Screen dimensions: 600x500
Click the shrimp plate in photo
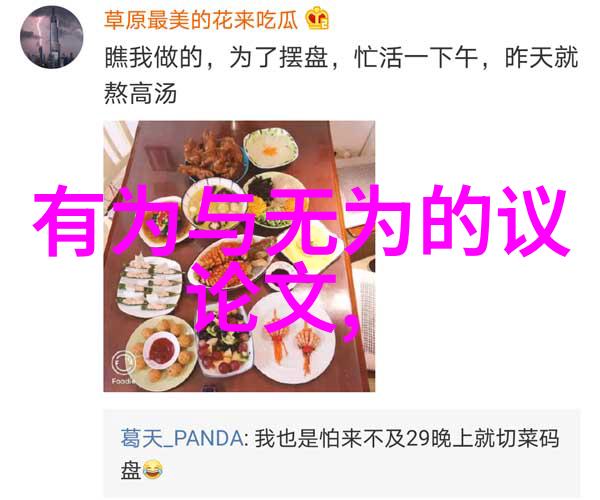click(294, 340)
